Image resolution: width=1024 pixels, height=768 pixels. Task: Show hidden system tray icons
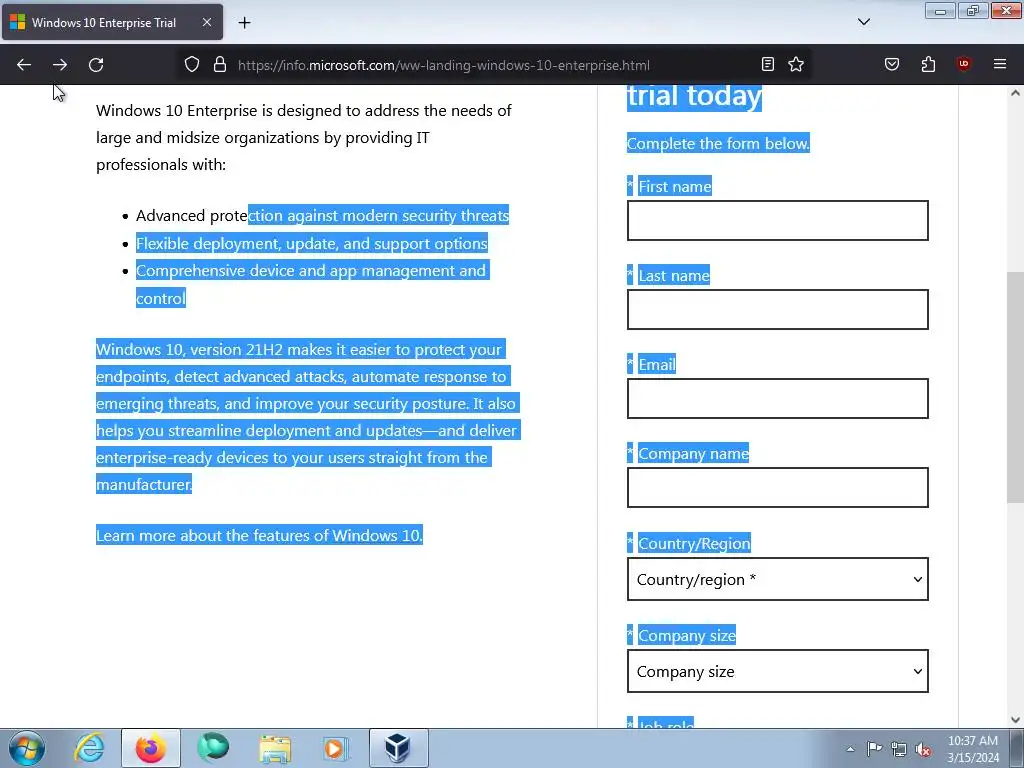pos(850,749)
